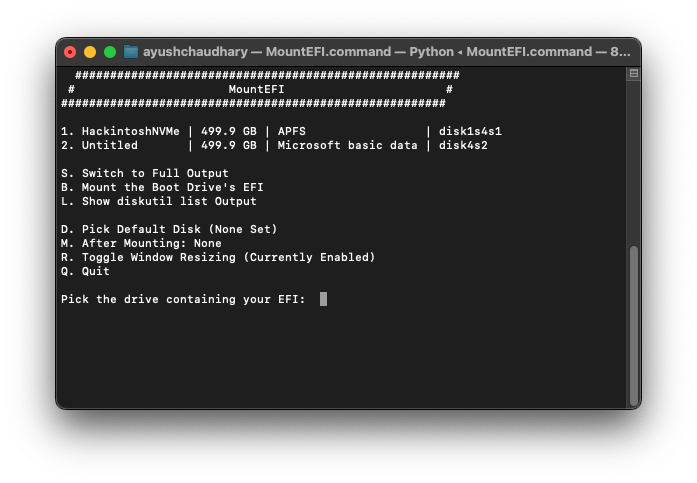Click the 'Switch to Full Output' option
697x483 pixels.
coord(145,173)
